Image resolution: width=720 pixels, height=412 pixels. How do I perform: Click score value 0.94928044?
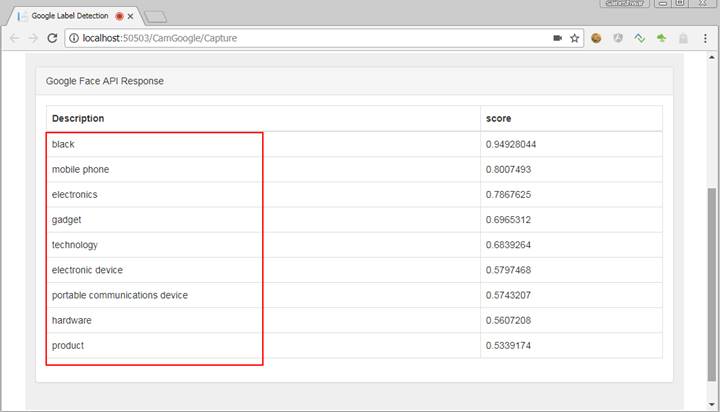point(511,144)
